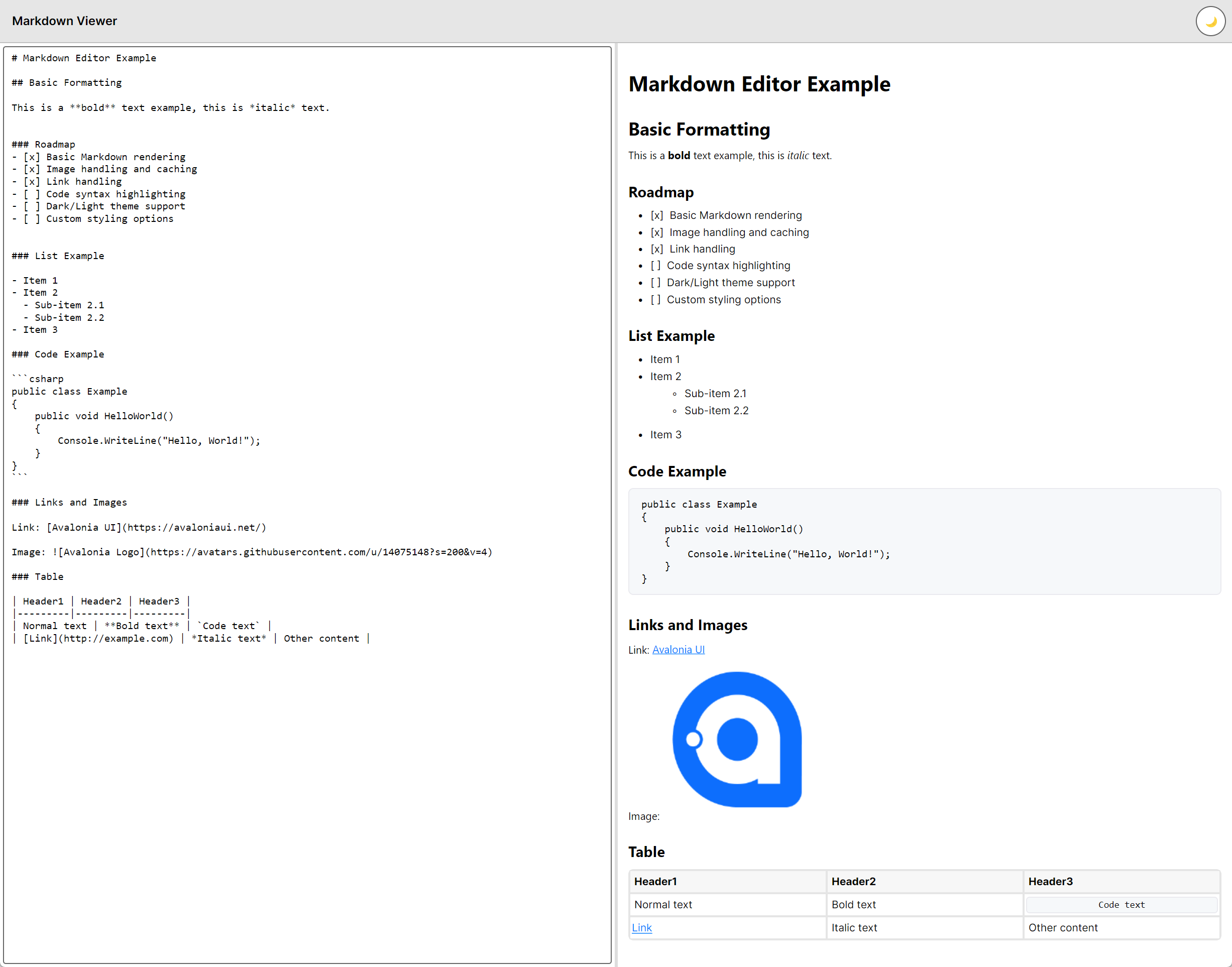Click 'Other content' table cell
The image size is (1232, 967).
[1063, 927]
